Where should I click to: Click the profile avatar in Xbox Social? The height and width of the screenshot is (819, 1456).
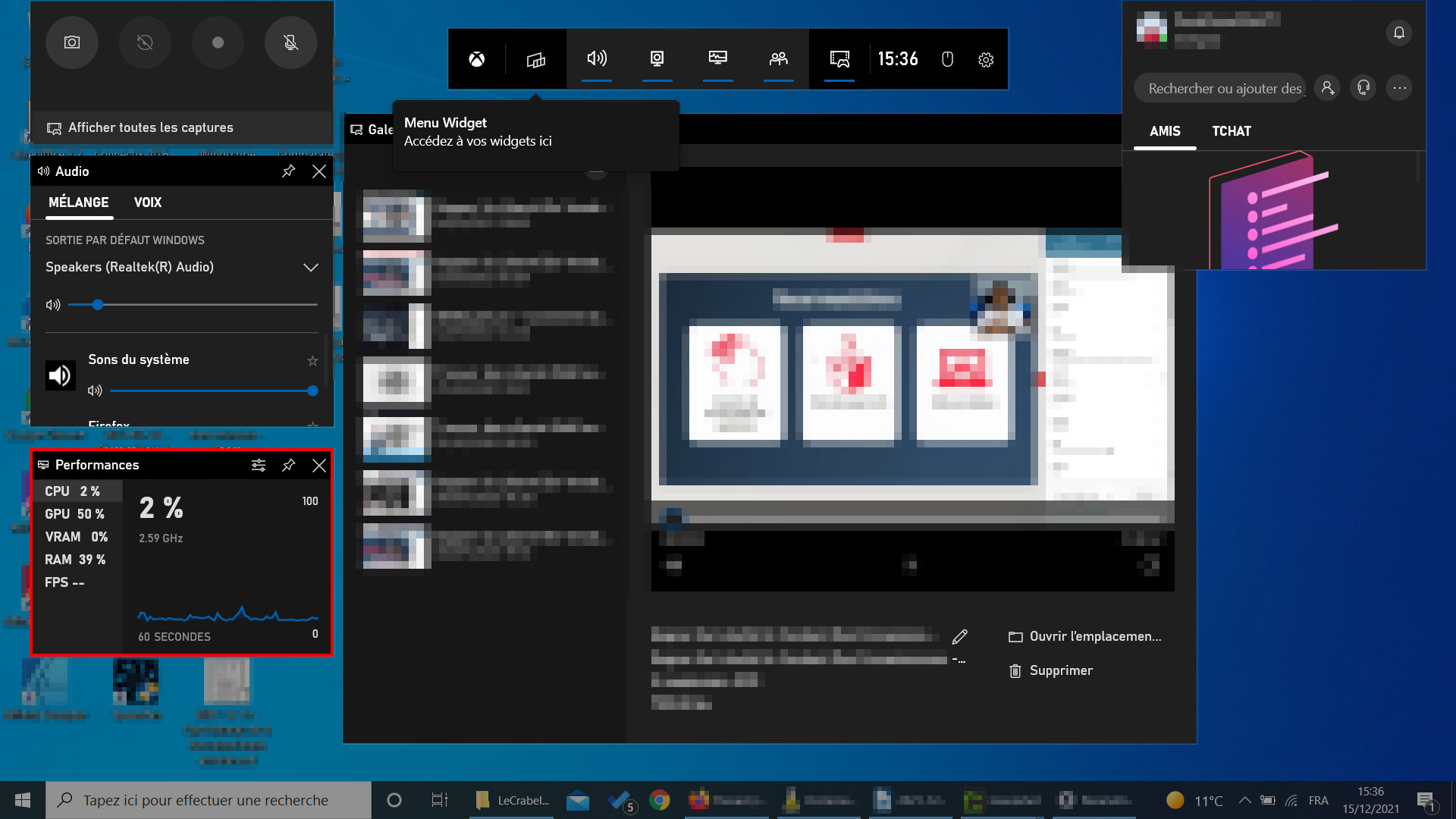1151,30
